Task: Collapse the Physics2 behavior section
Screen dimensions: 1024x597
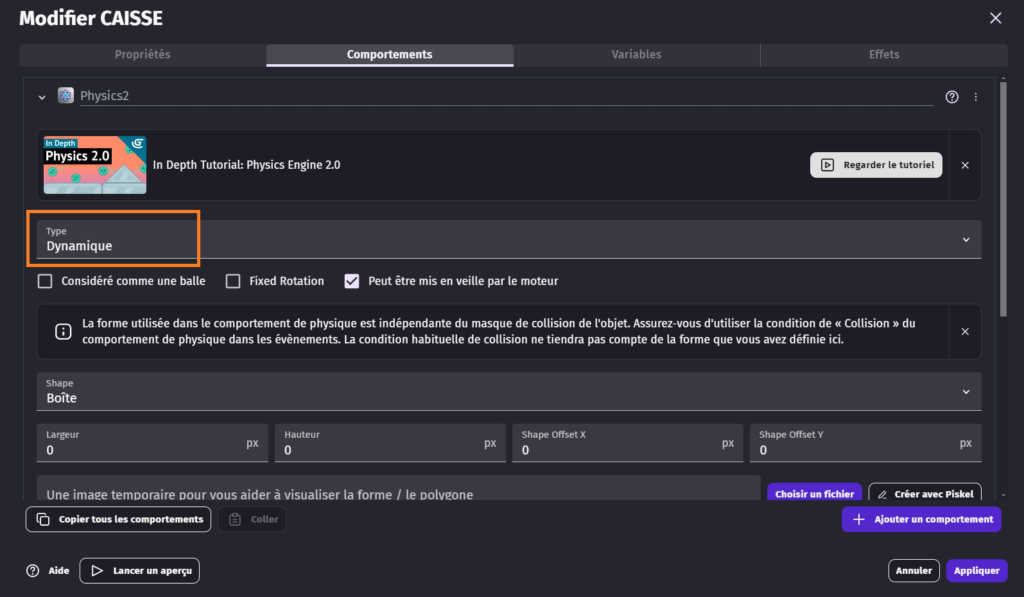Action: [42, 97]
